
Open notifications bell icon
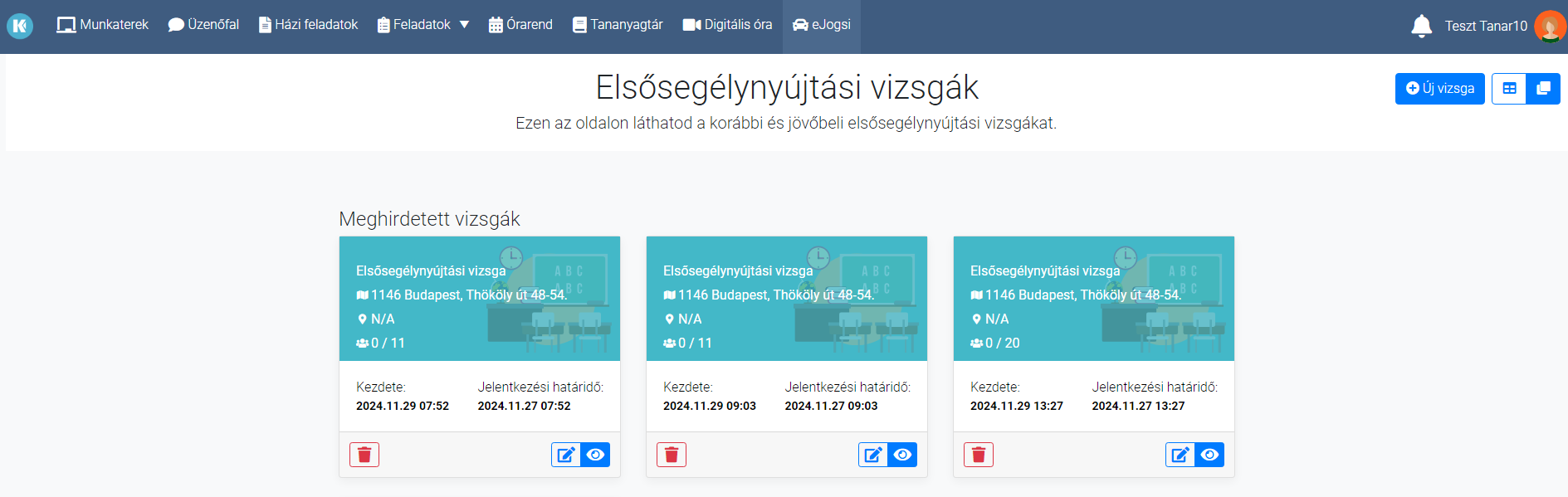(1421, 27)
